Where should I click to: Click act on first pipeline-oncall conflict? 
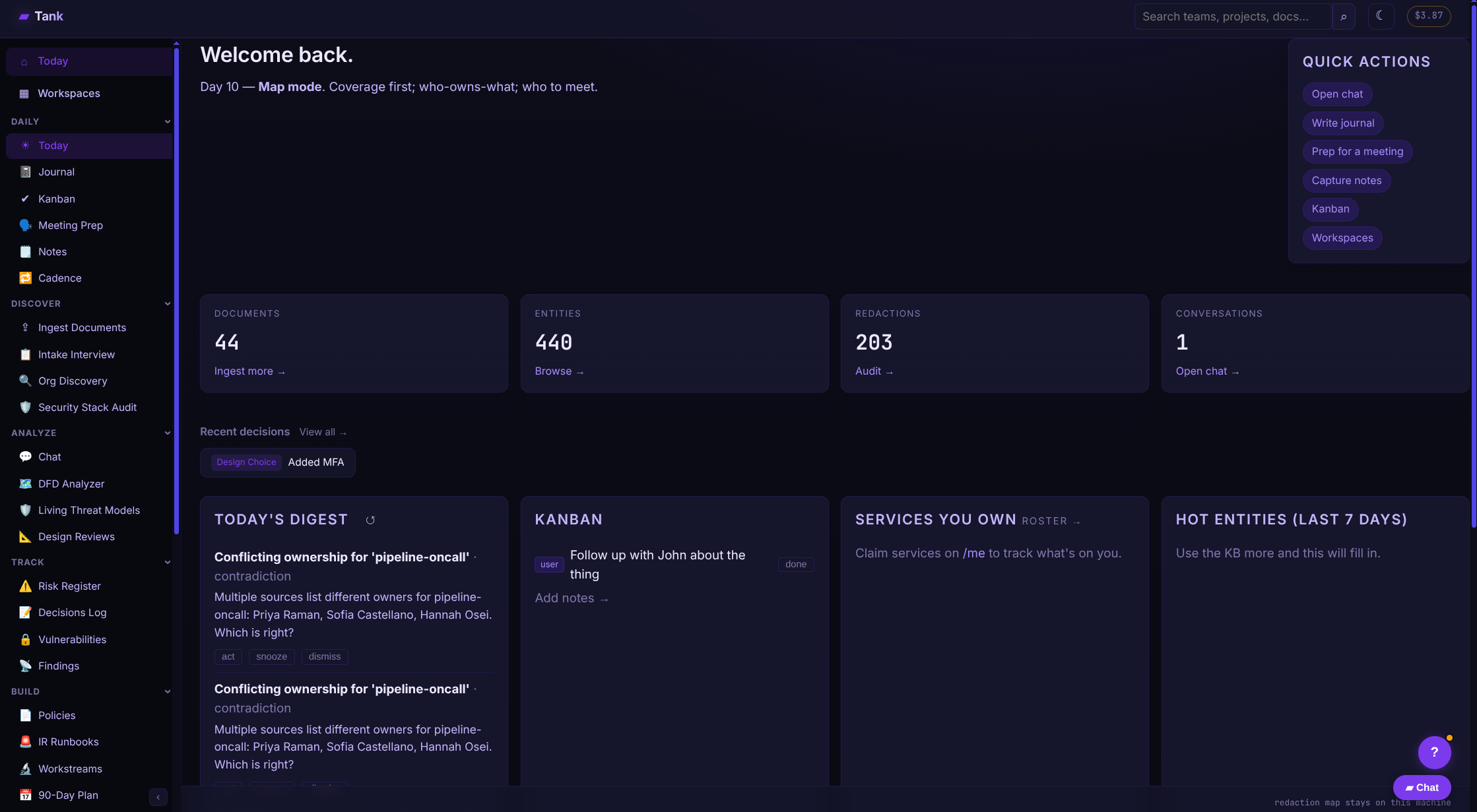(x=228, y=657)
